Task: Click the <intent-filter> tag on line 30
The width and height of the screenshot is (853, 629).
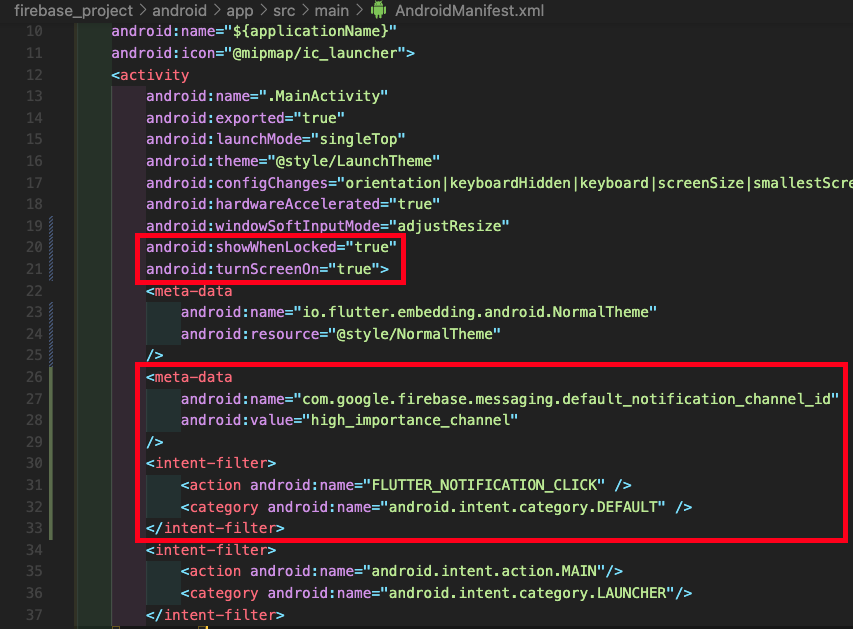Action: point(211,463)
